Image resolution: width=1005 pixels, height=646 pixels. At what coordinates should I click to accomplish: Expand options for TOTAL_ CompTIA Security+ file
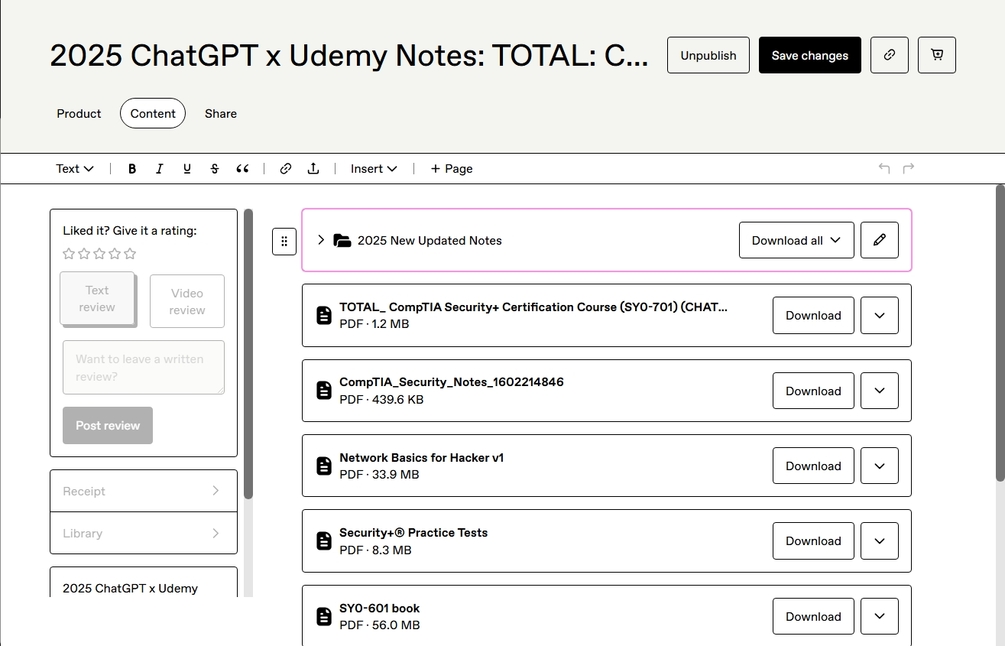(879, 315)
